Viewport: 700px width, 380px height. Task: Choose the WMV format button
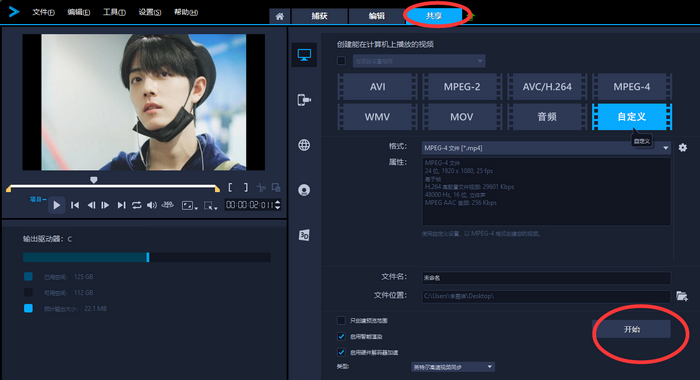point(377,117)
